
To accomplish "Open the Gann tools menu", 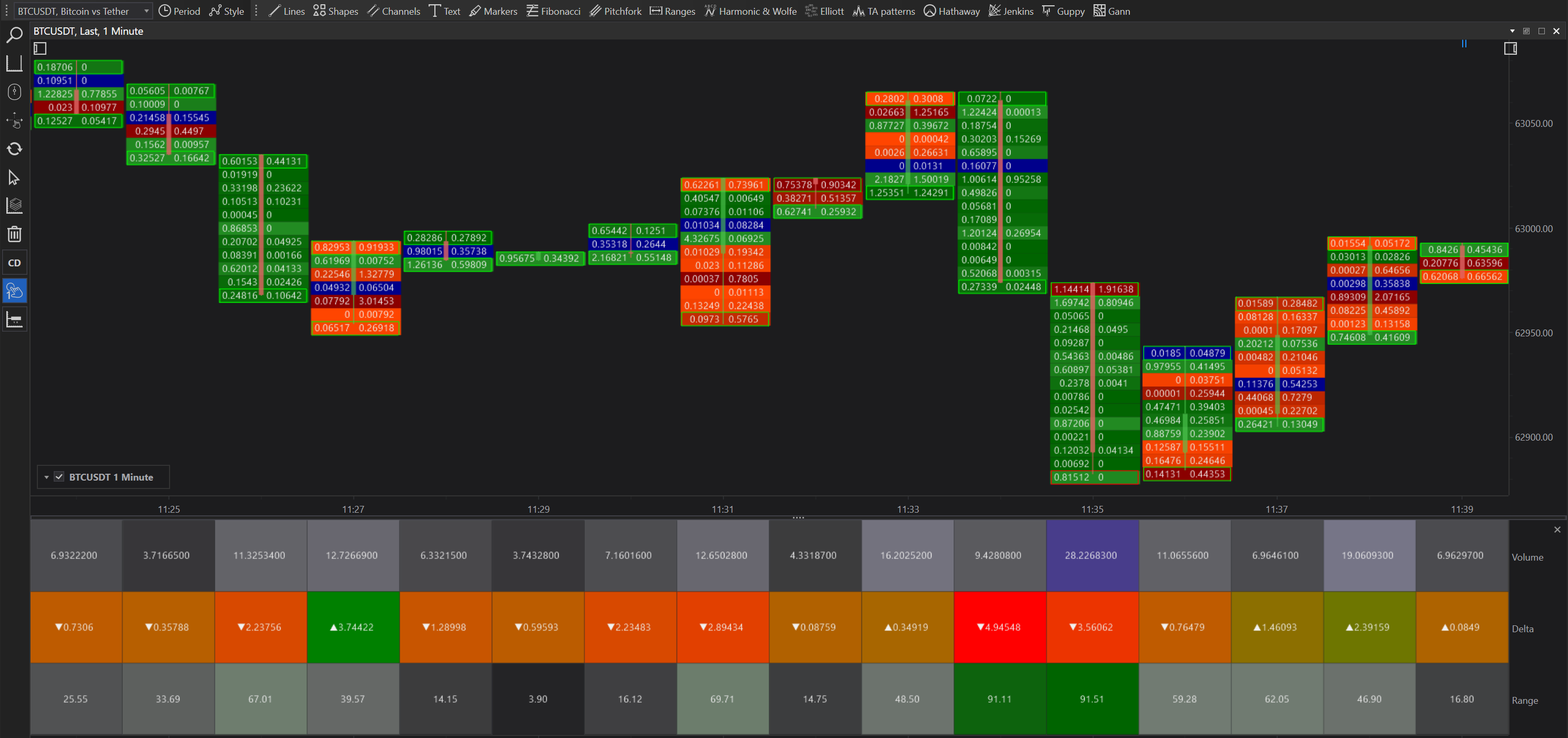I will [1112, 11].
